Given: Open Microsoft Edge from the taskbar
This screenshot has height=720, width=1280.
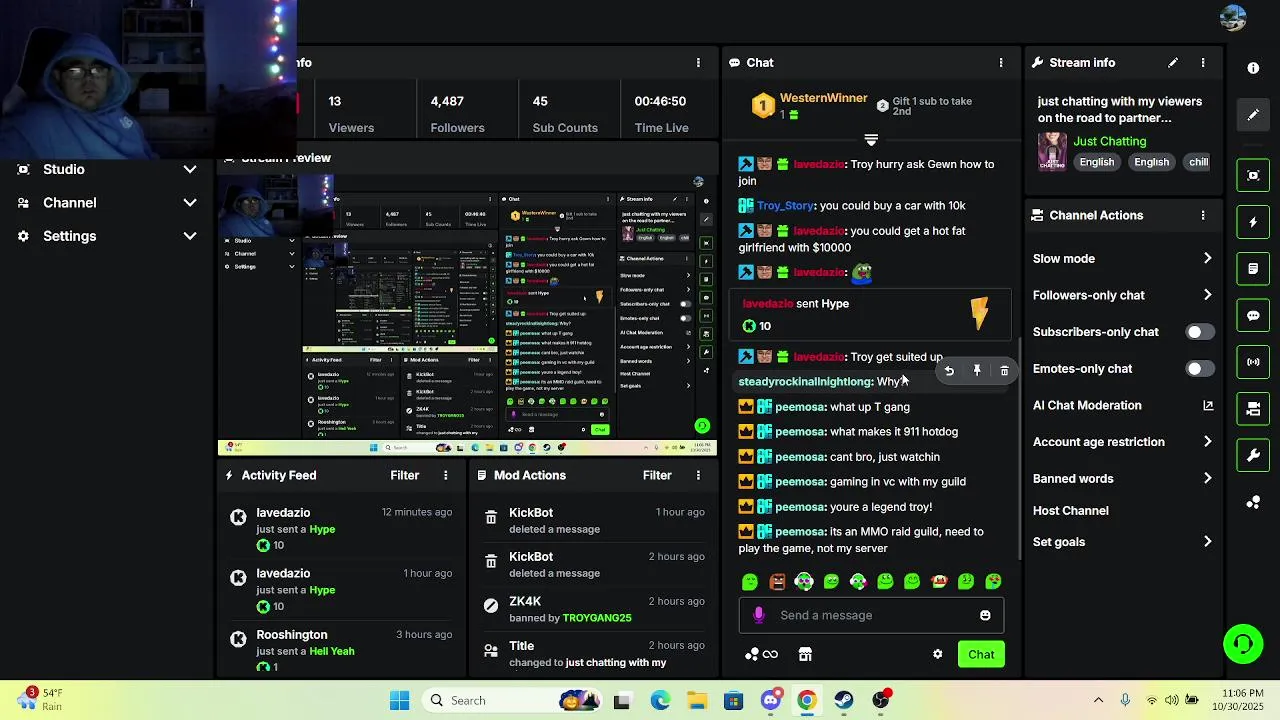Looking at the screenshot, I should (x=660, y=700).
